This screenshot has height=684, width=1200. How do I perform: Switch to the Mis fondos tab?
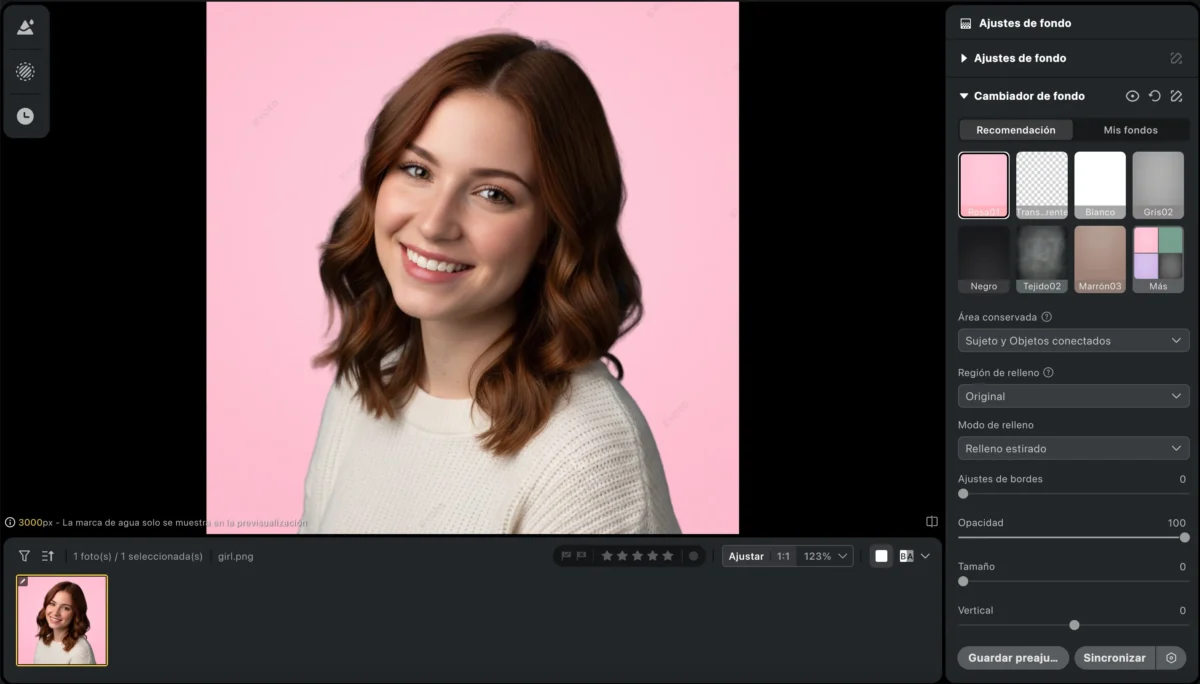[x=1130, y=130]
